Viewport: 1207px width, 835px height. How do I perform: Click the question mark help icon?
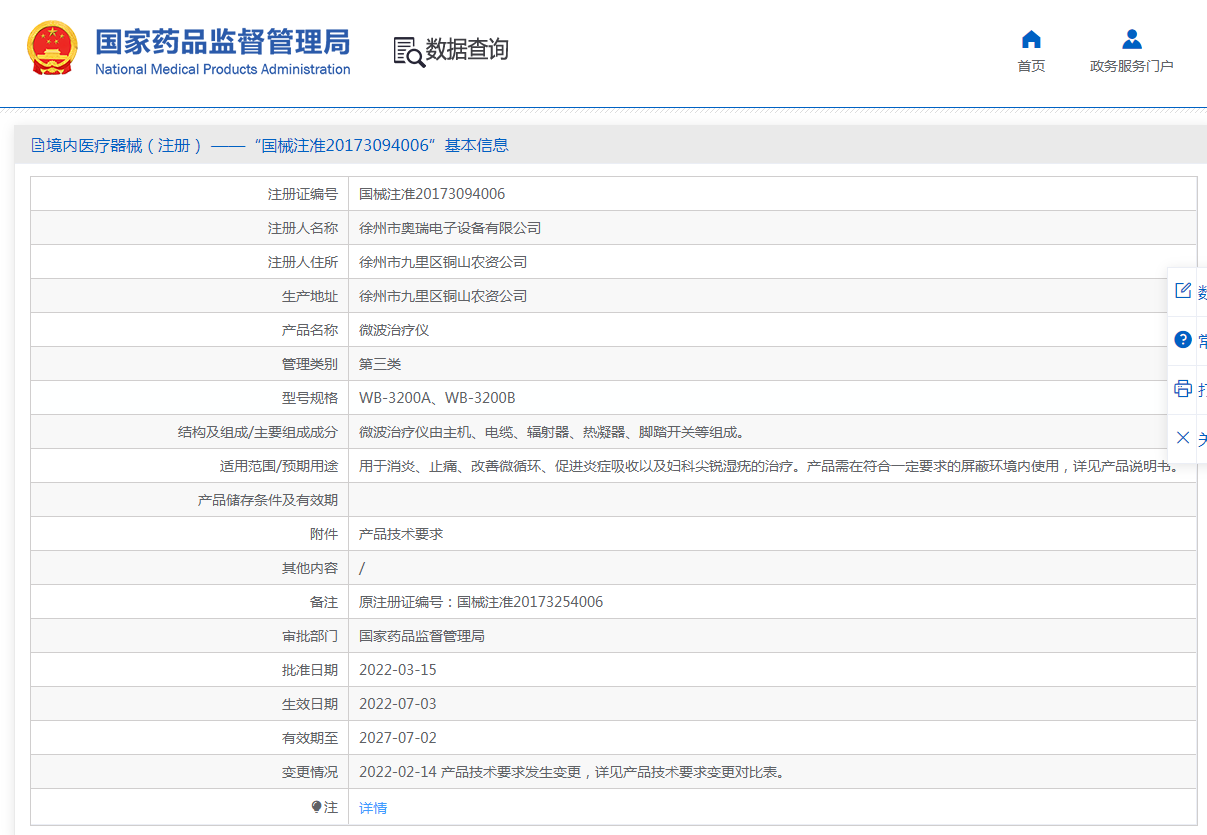tap(1183, 340)
